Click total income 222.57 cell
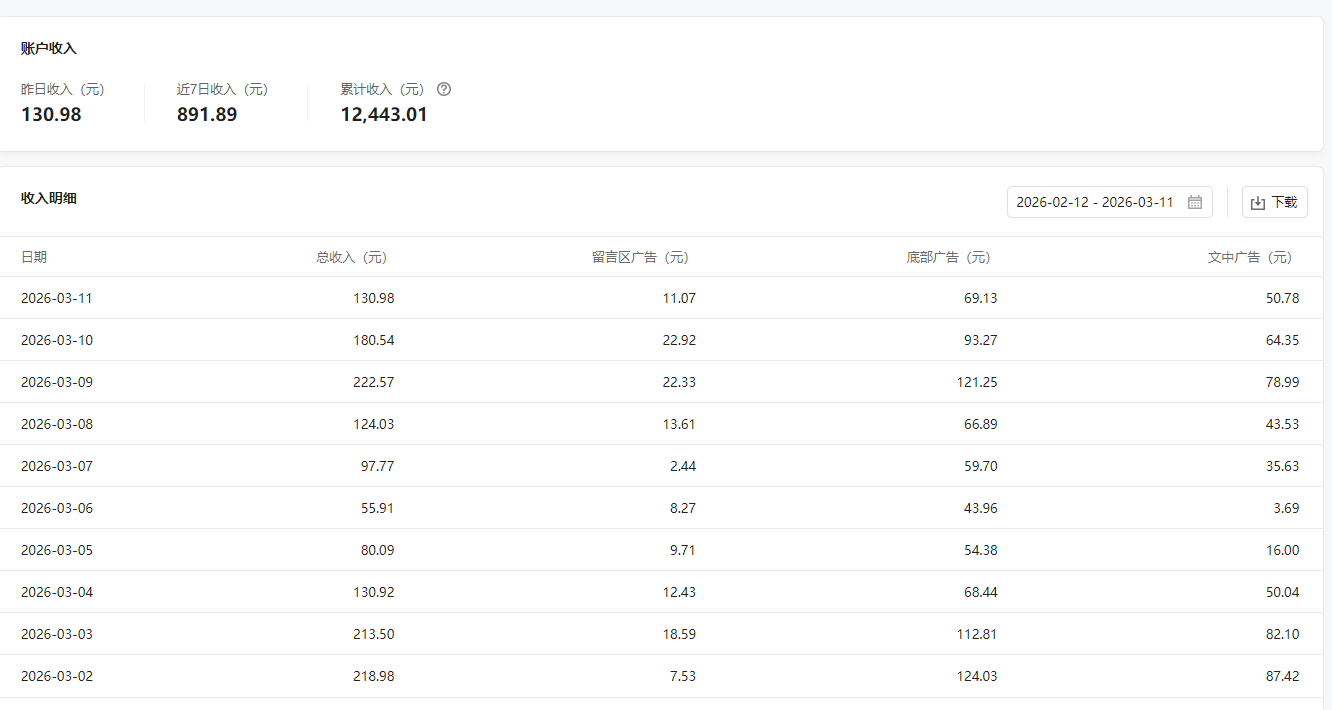This screenshot has width=1332, height=710. coord(373,382)
